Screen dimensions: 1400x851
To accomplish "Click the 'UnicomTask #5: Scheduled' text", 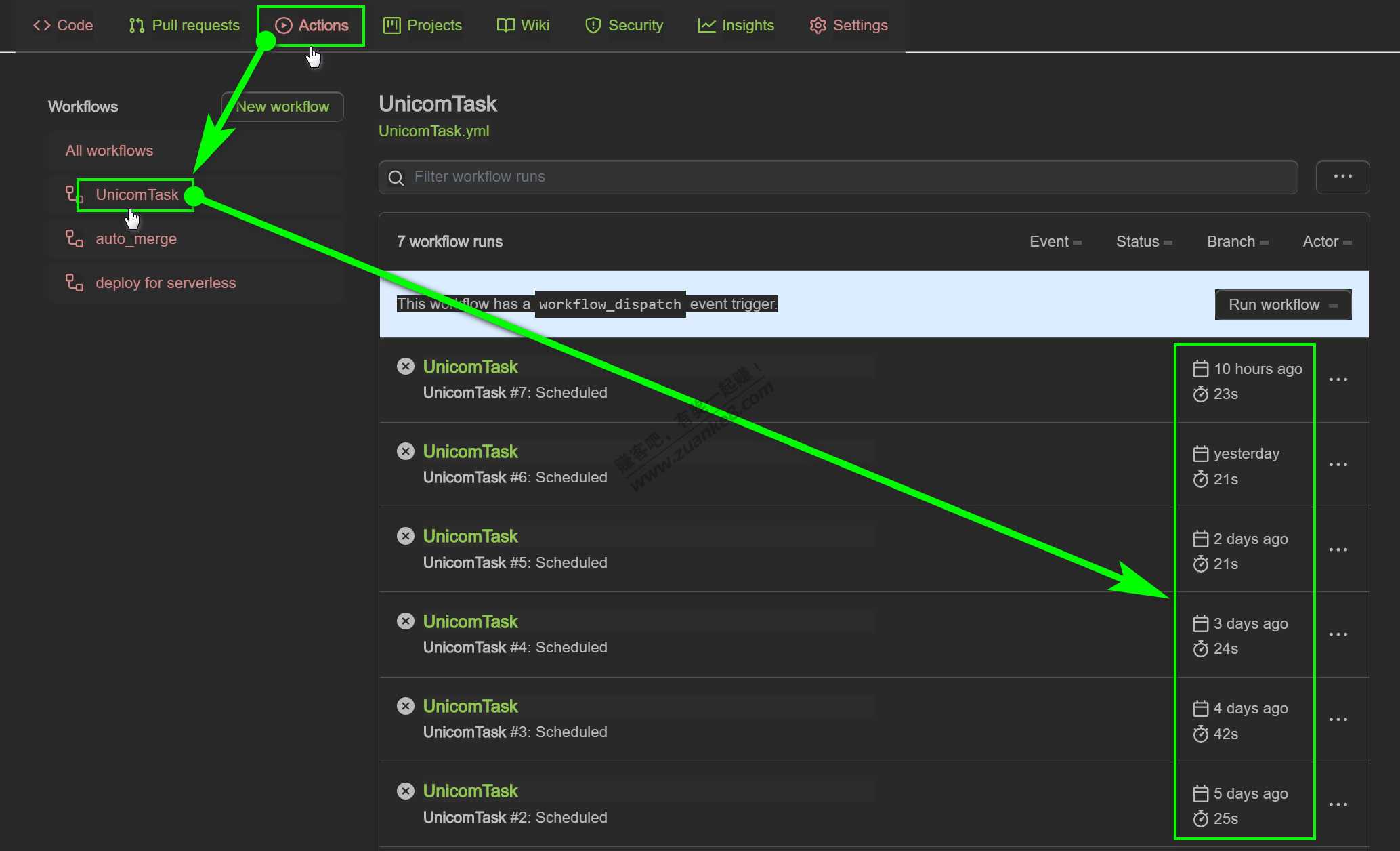I will point(515,562).
